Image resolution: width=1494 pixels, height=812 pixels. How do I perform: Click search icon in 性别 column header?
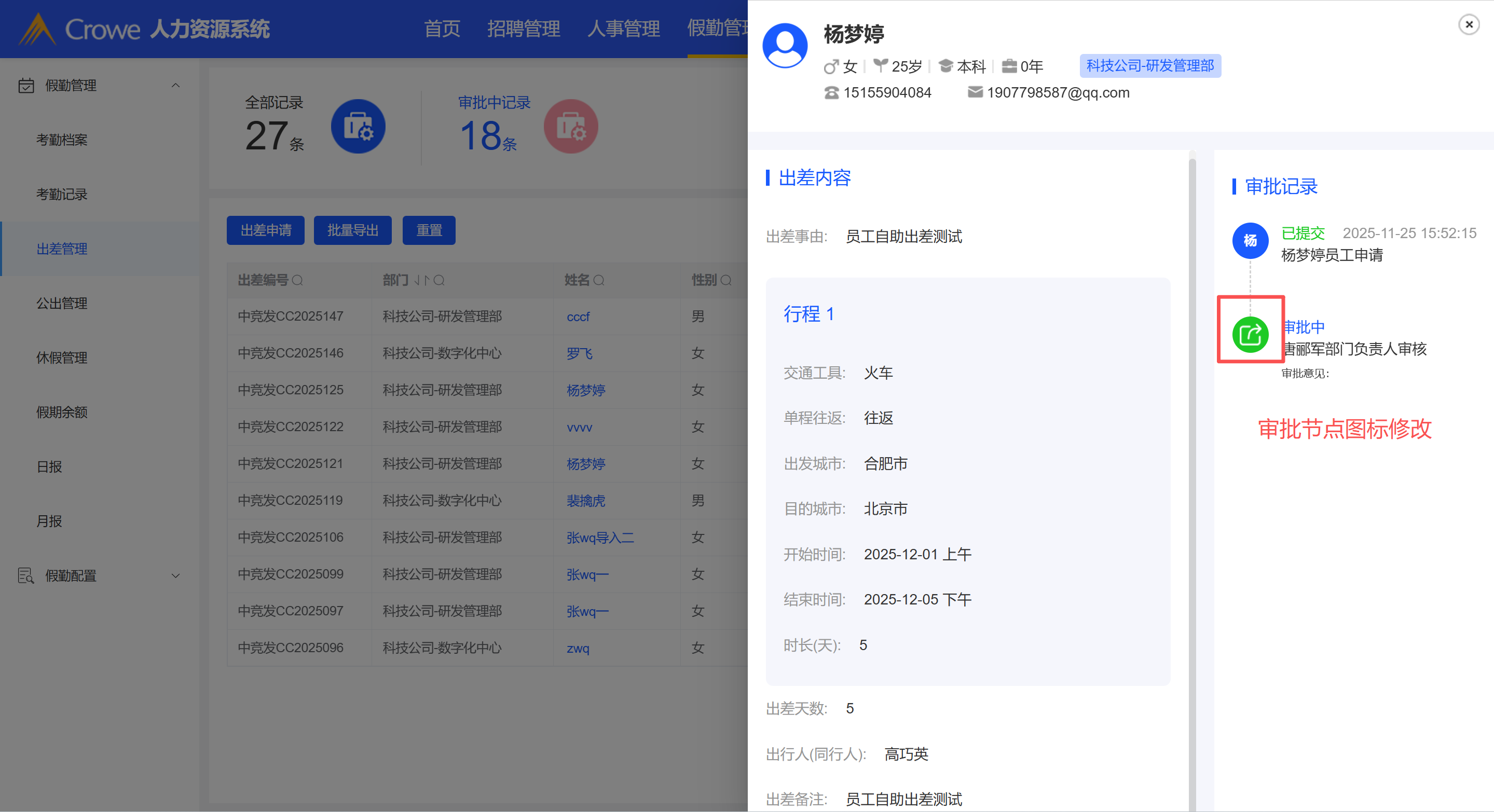point(725,281)
